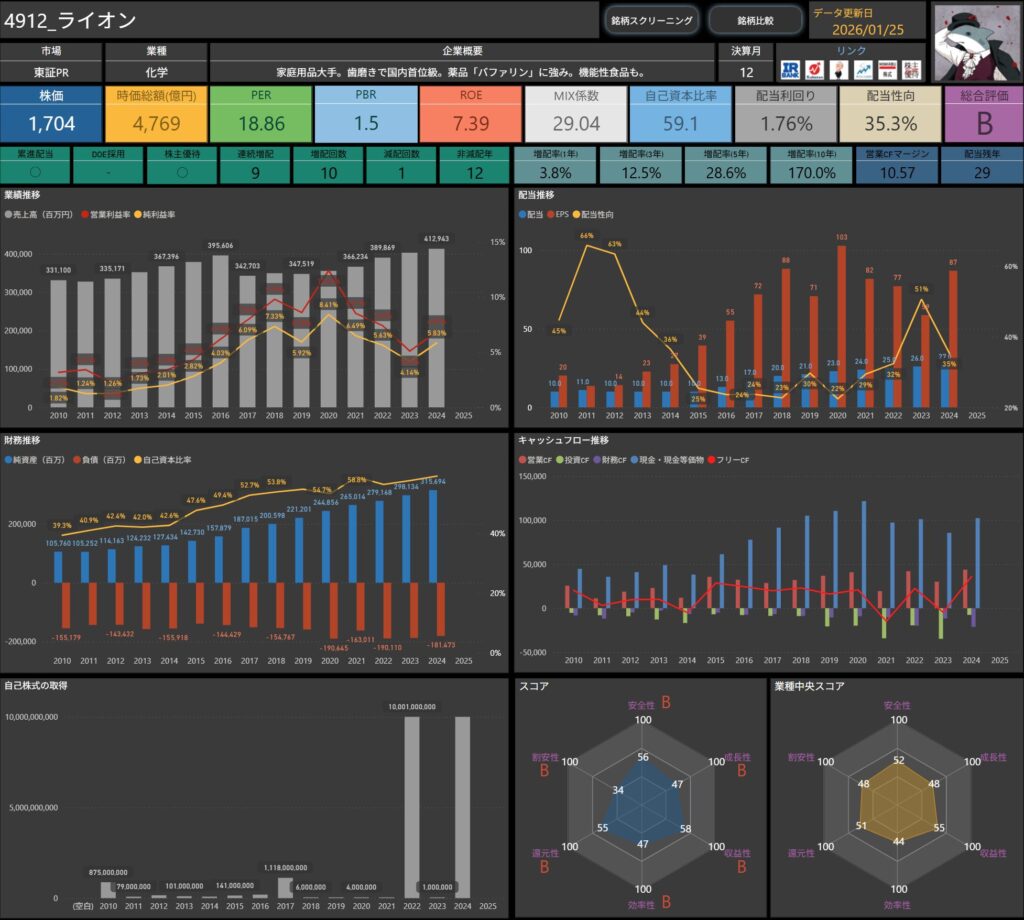Click the bald man portrait link icon
Image resolution: width=1024 pixels, height=920 pixels.
pos(838,70)
